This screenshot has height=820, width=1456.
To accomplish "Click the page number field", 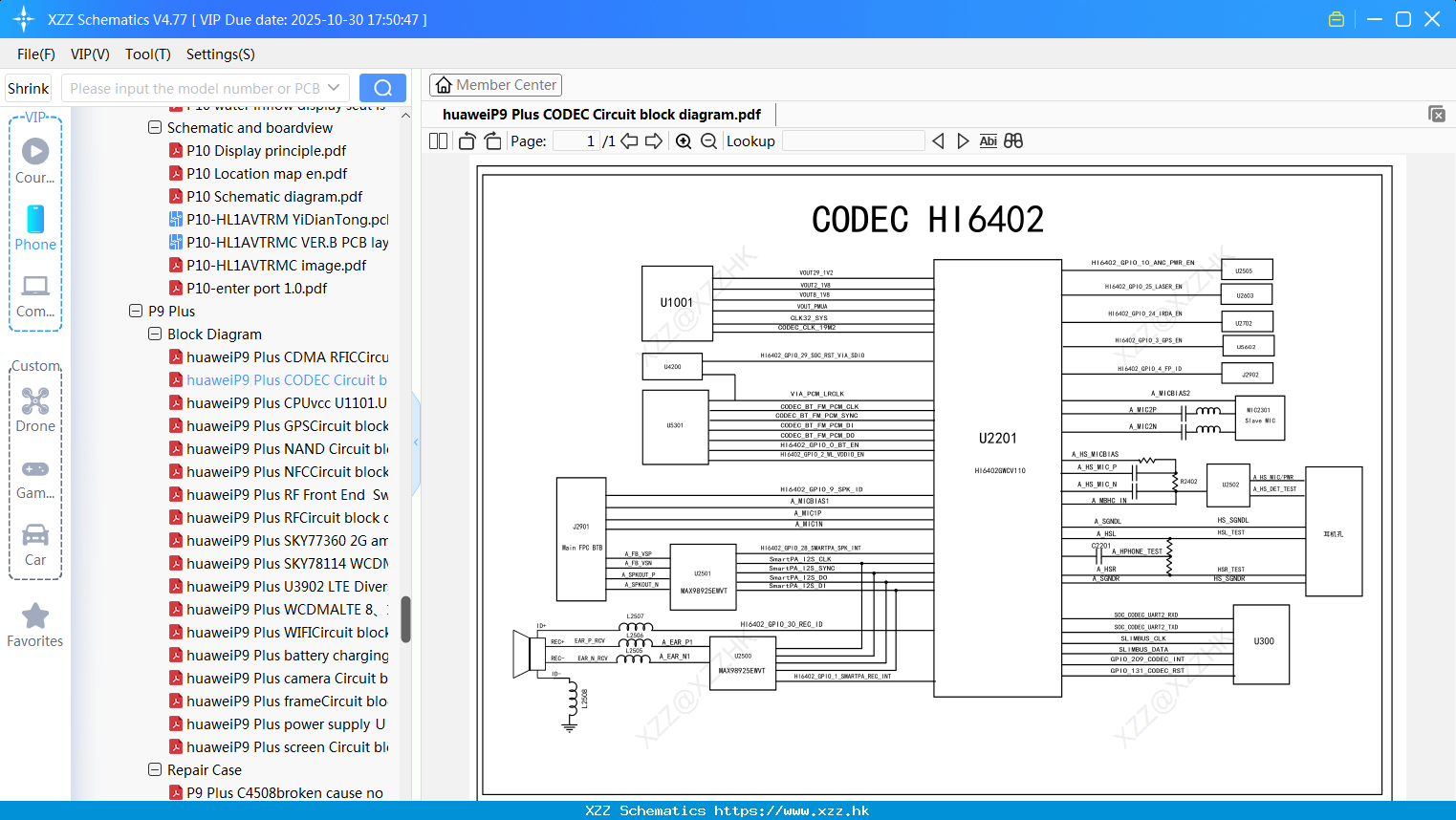I will pos(576,141).
